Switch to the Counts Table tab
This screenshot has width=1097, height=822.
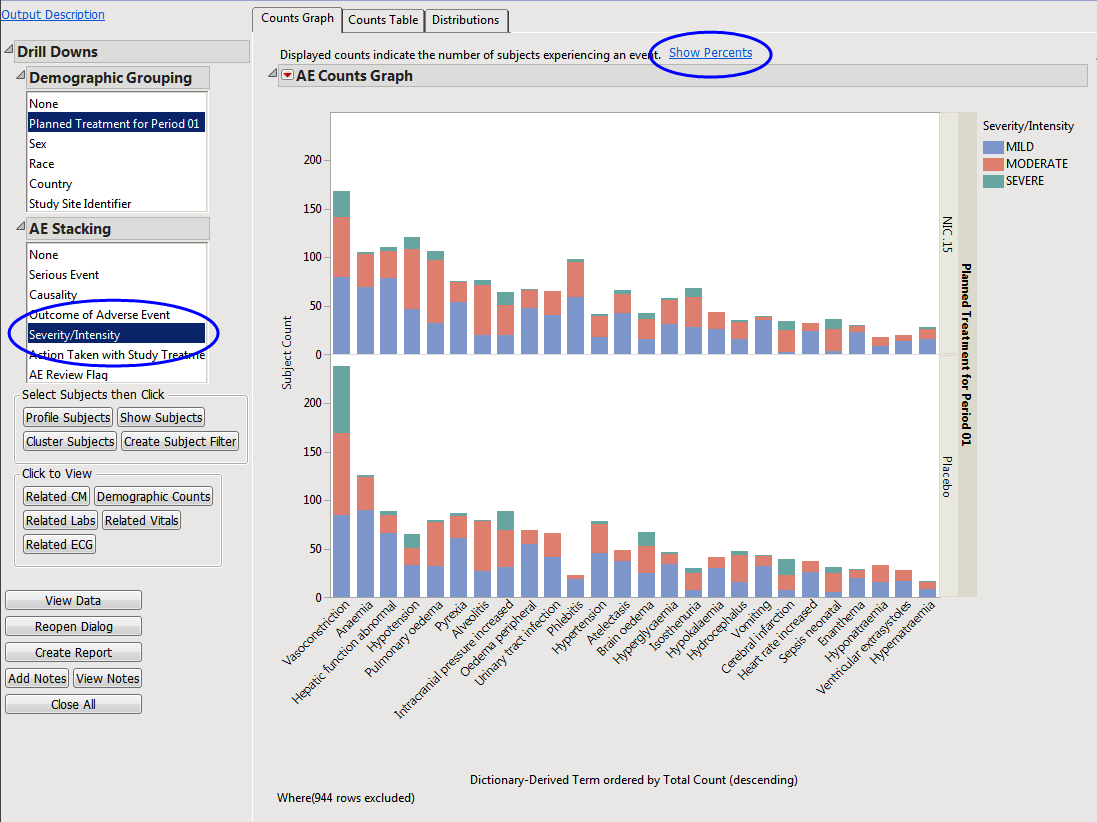pyautogui.click(x=381, y=20)
